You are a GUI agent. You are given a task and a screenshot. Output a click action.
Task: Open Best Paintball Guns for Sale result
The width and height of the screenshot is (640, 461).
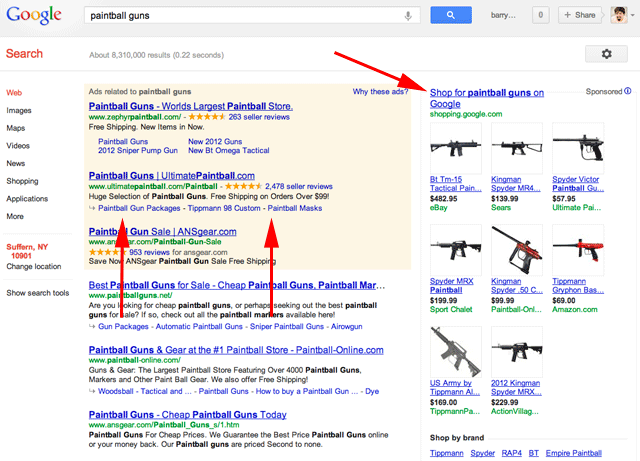pos(237,285)
